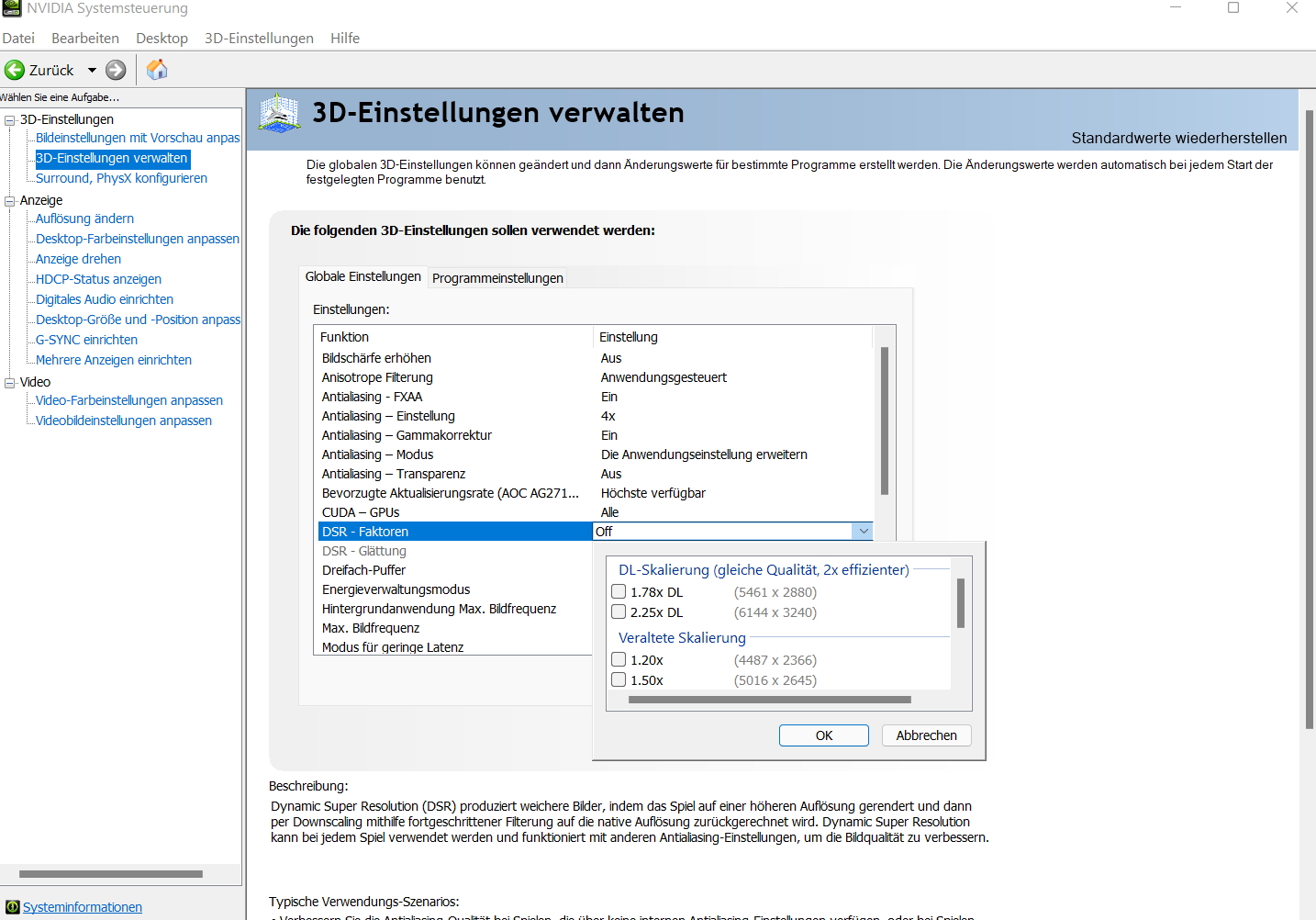Select the Energieverwaltungsmodus row
This screenshot has height=920, width=1316.
pyautogui.click(x=455, y=589)
